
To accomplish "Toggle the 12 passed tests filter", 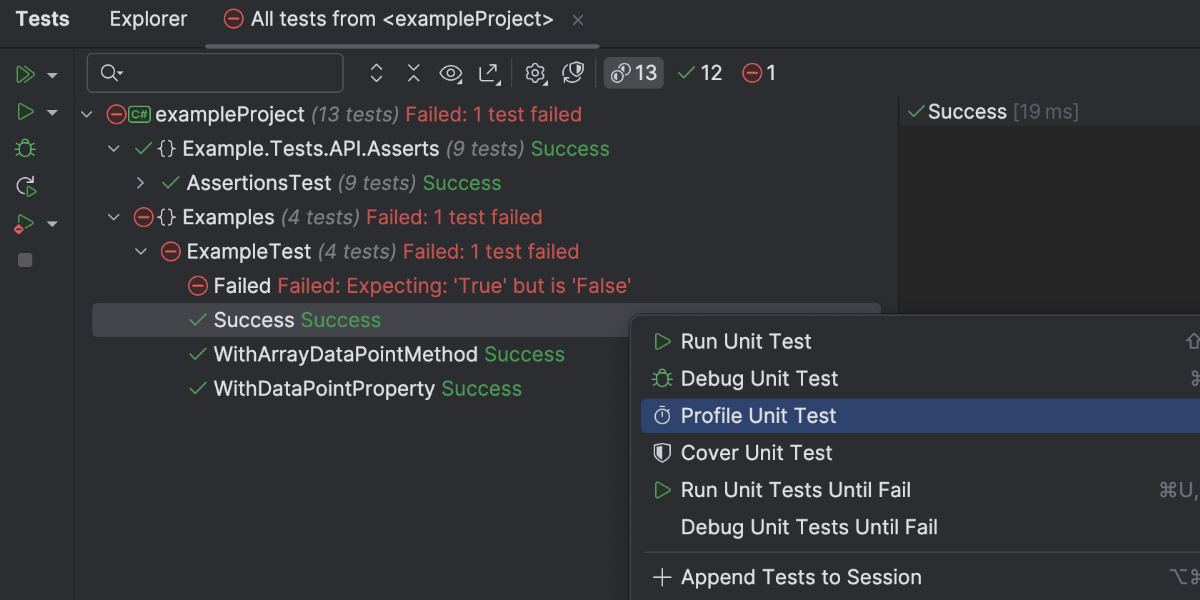I will [x=700, y=73].
